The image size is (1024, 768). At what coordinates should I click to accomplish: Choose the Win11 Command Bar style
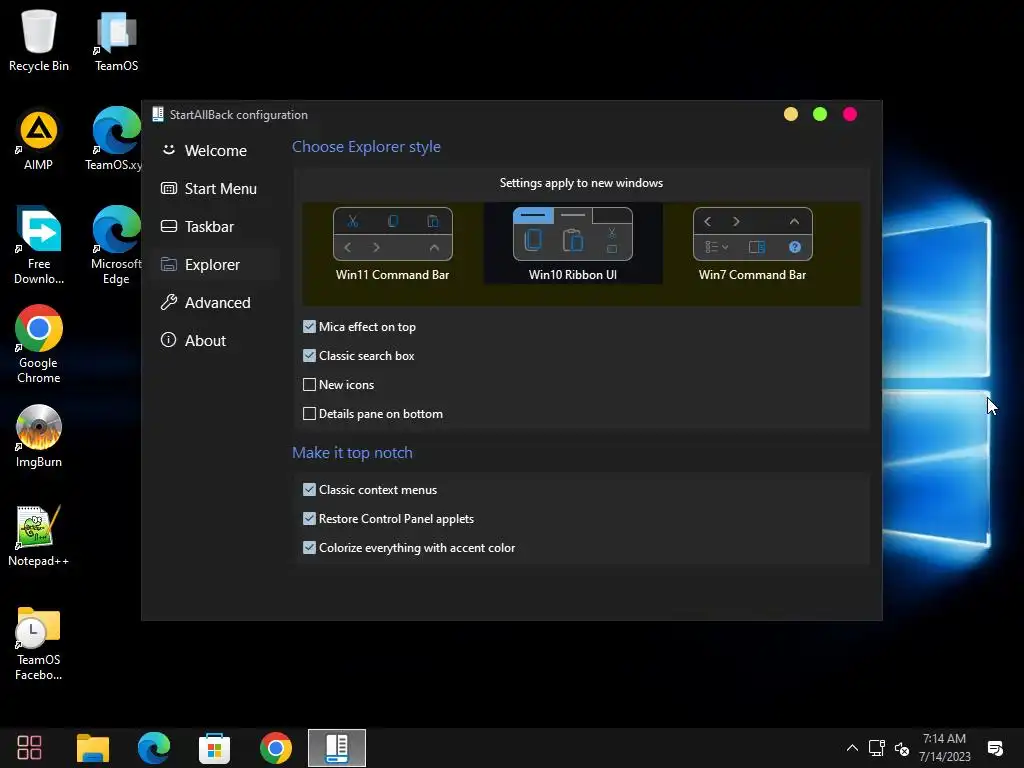392,244
